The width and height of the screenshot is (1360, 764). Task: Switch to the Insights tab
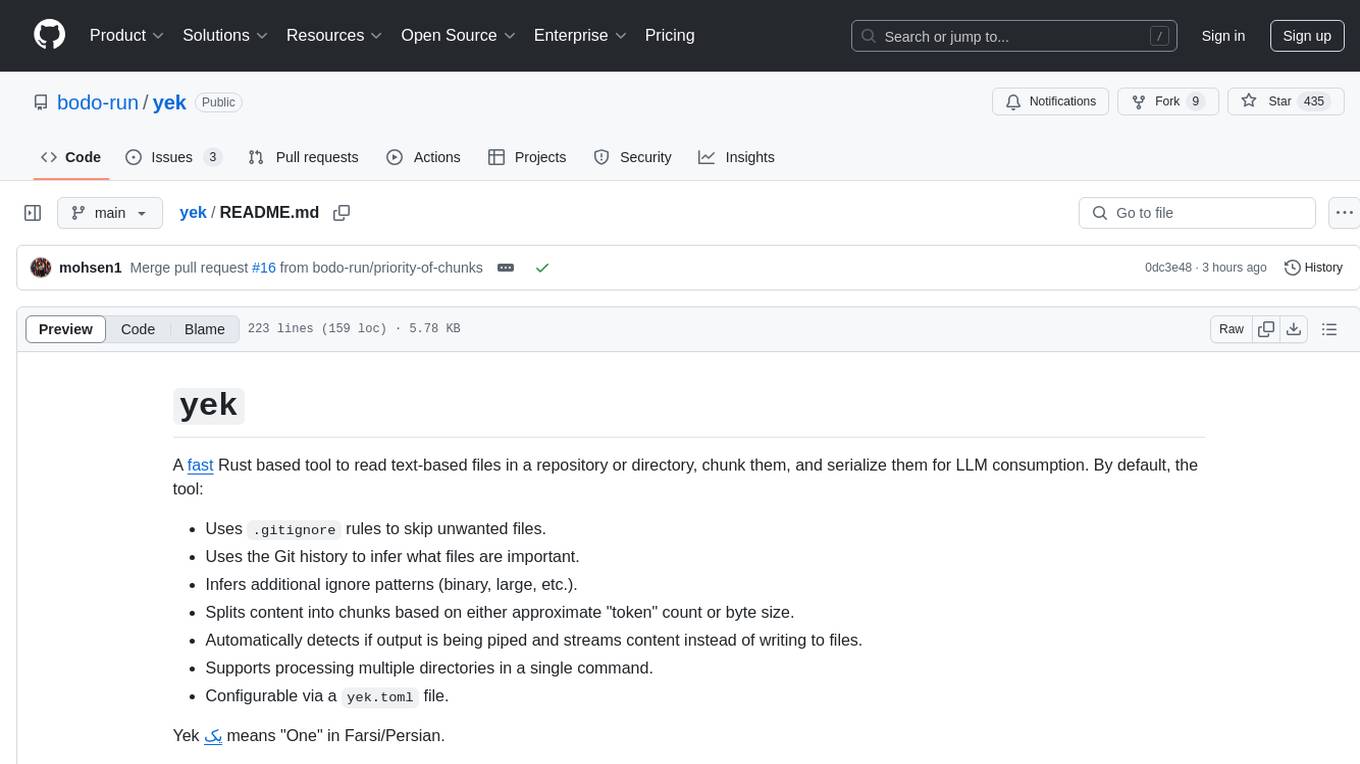tap(736, 157)
